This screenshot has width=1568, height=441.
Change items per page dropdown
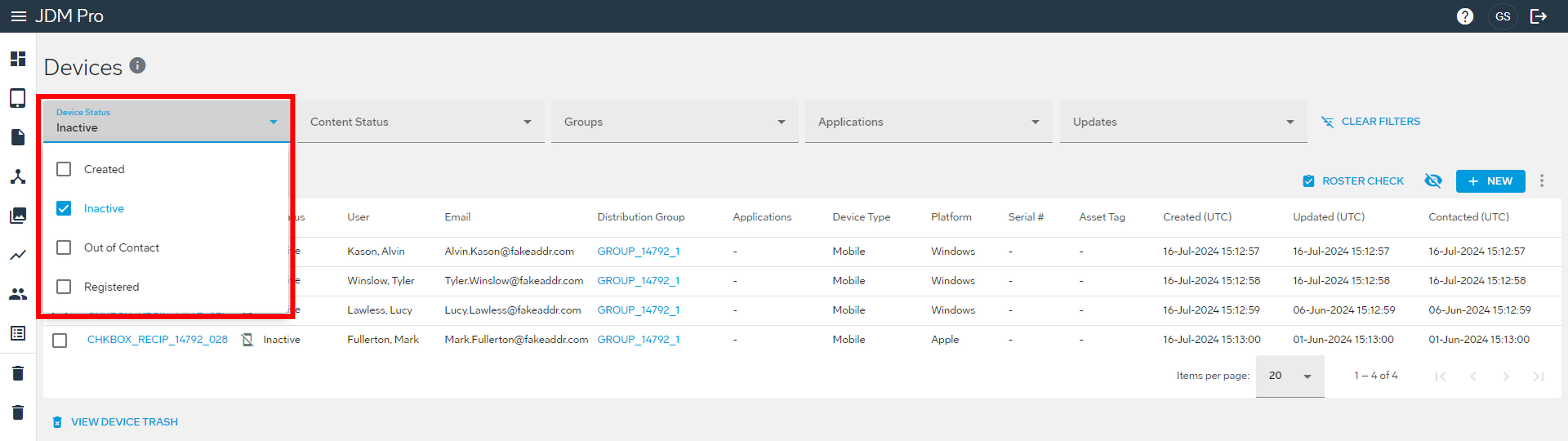1290,376
